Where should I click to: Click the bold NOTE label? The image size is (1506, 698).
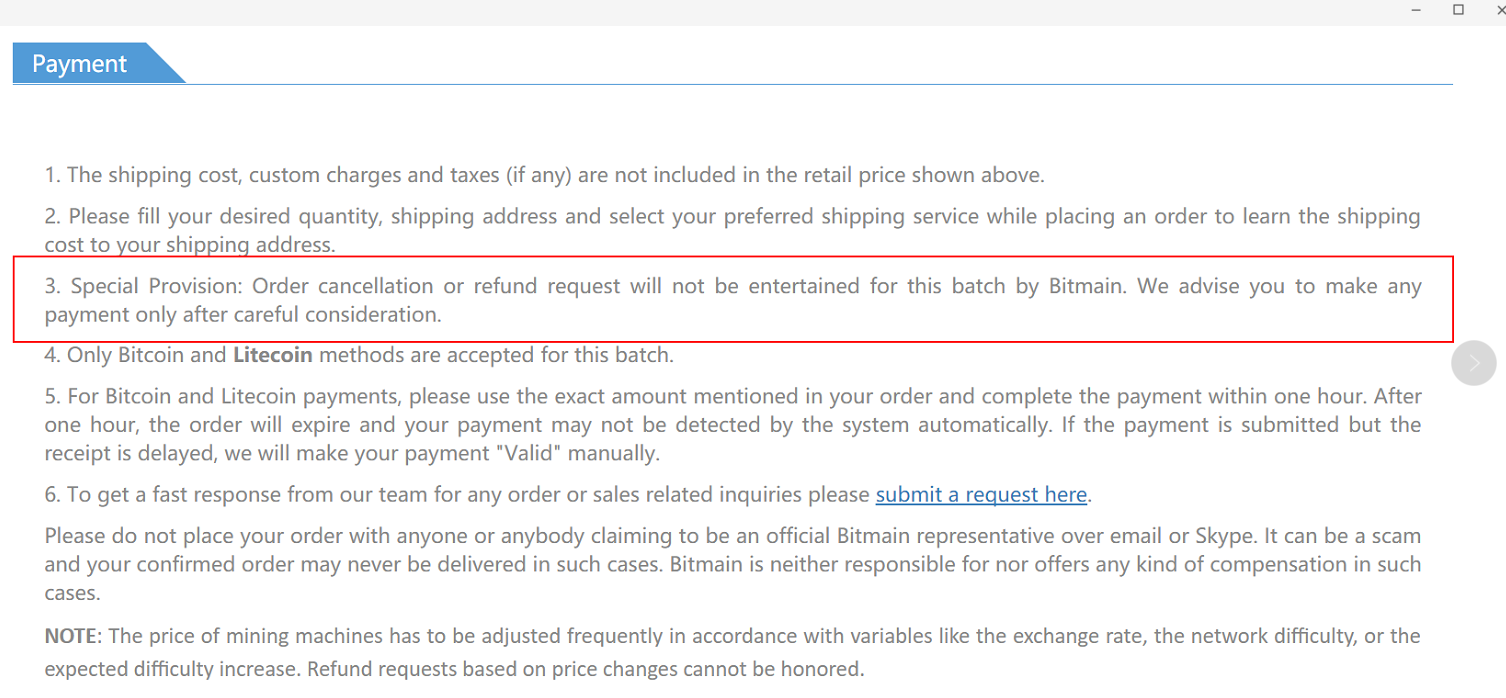coord(72,636)
